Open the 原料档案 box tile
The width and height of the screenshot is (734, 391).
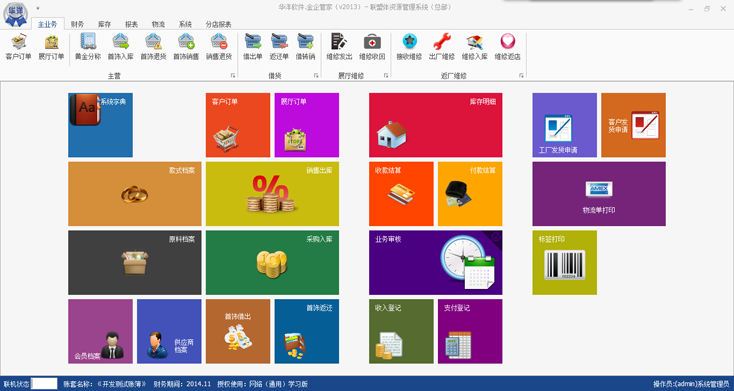point(135,263)
